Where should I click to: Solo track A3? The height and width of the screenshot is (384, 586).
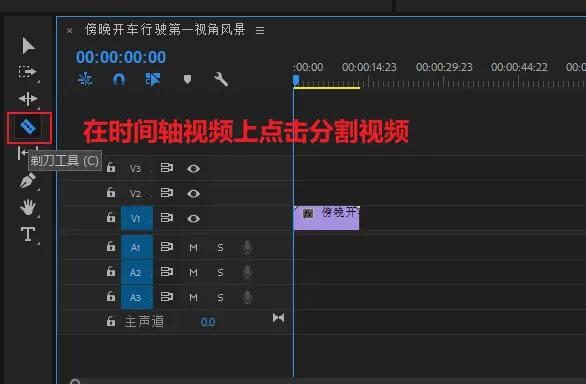[x=220, y=298]
